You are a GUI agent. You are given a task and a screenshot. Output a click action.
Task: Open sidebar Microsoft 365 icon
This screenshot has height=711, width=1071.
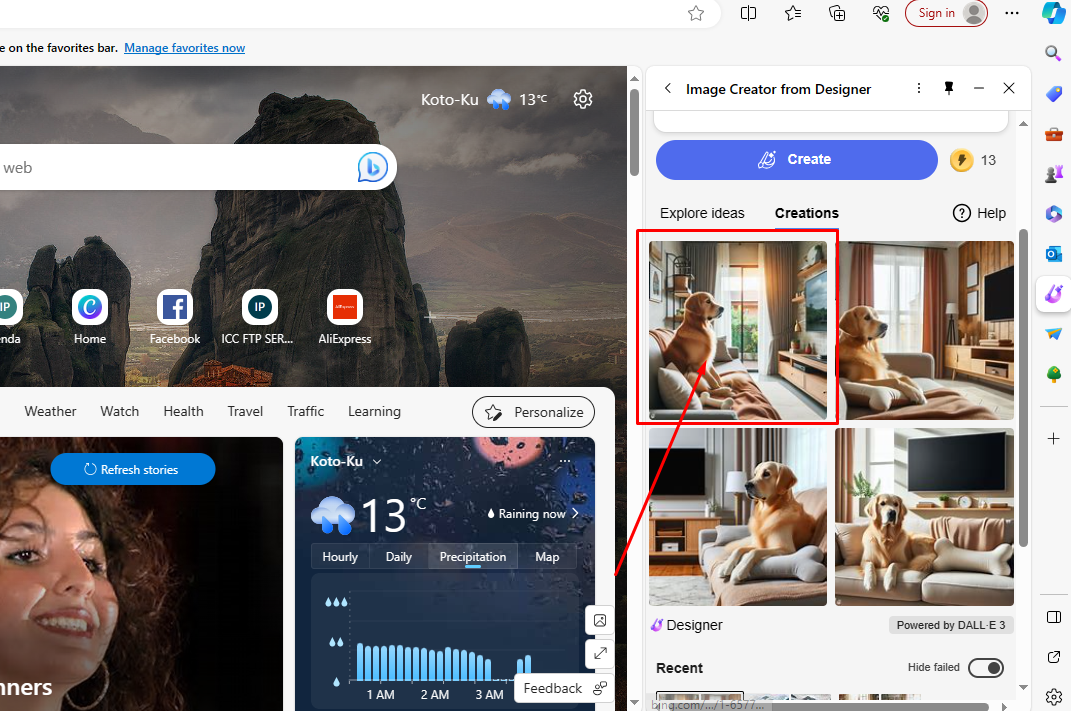(x=1053, y=214)
